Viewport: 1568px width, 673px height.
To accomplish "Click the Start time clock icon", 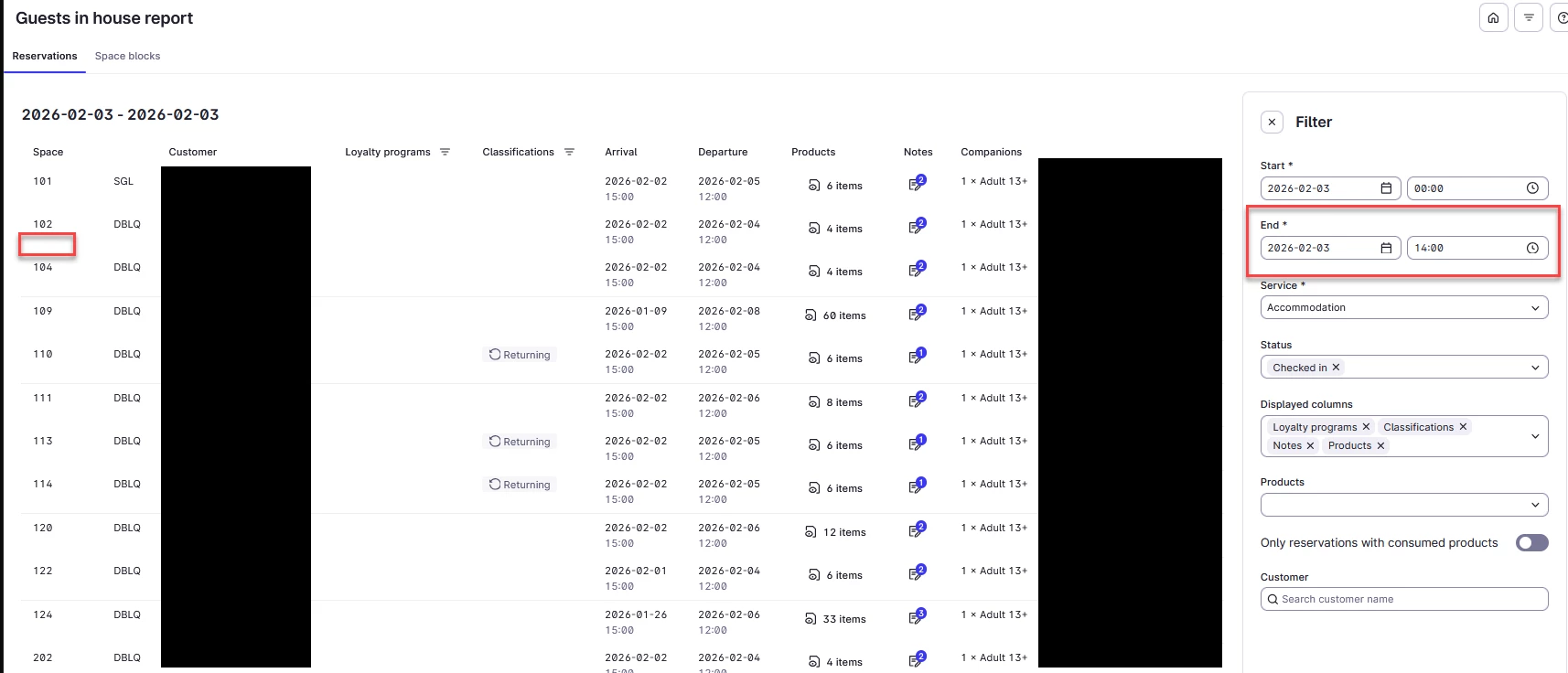I will pyautogui.click(x=1532, y=188).
